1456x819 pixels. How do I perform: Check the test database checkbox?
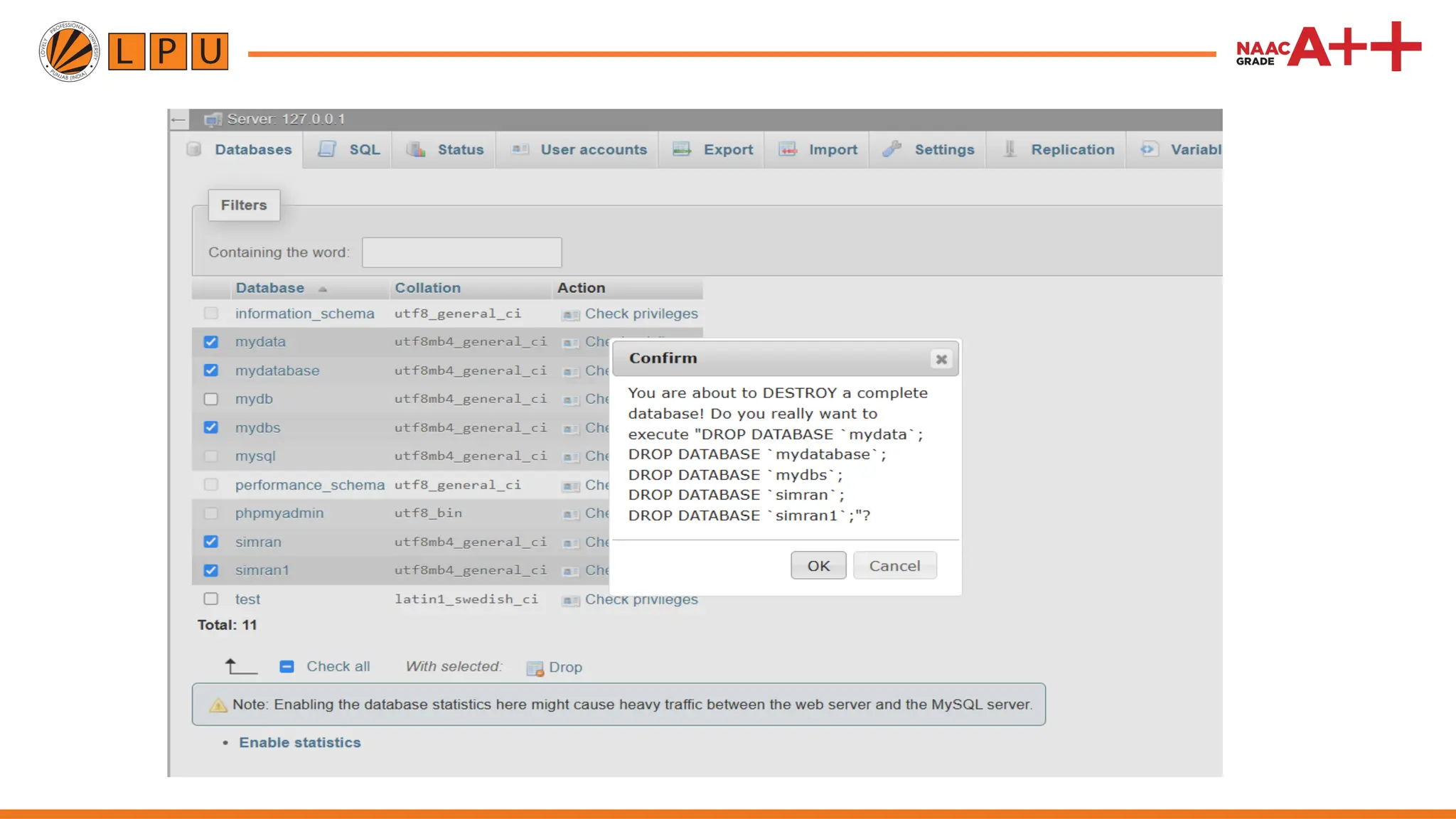click(211, 599)
